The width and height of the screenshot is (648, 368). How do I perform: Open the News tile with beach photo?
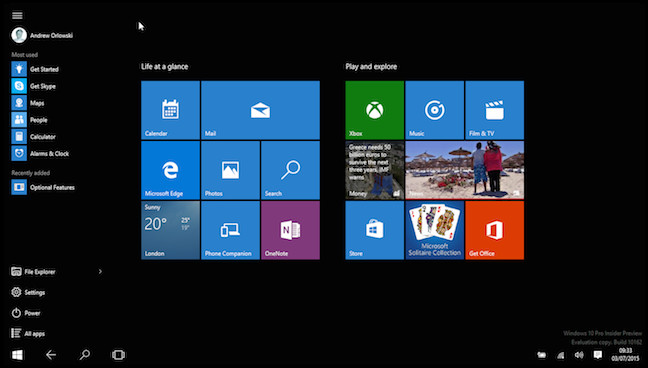465,170
